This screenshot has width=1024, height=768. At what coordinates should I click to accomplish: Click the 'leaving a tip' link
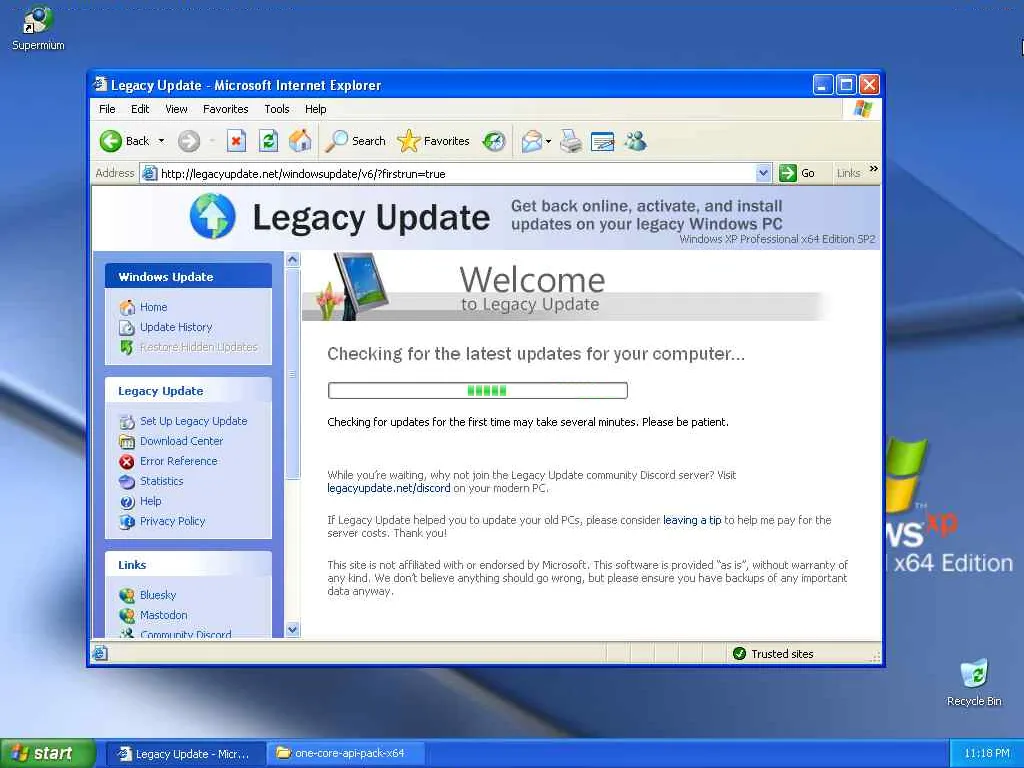tap(692, 520)
